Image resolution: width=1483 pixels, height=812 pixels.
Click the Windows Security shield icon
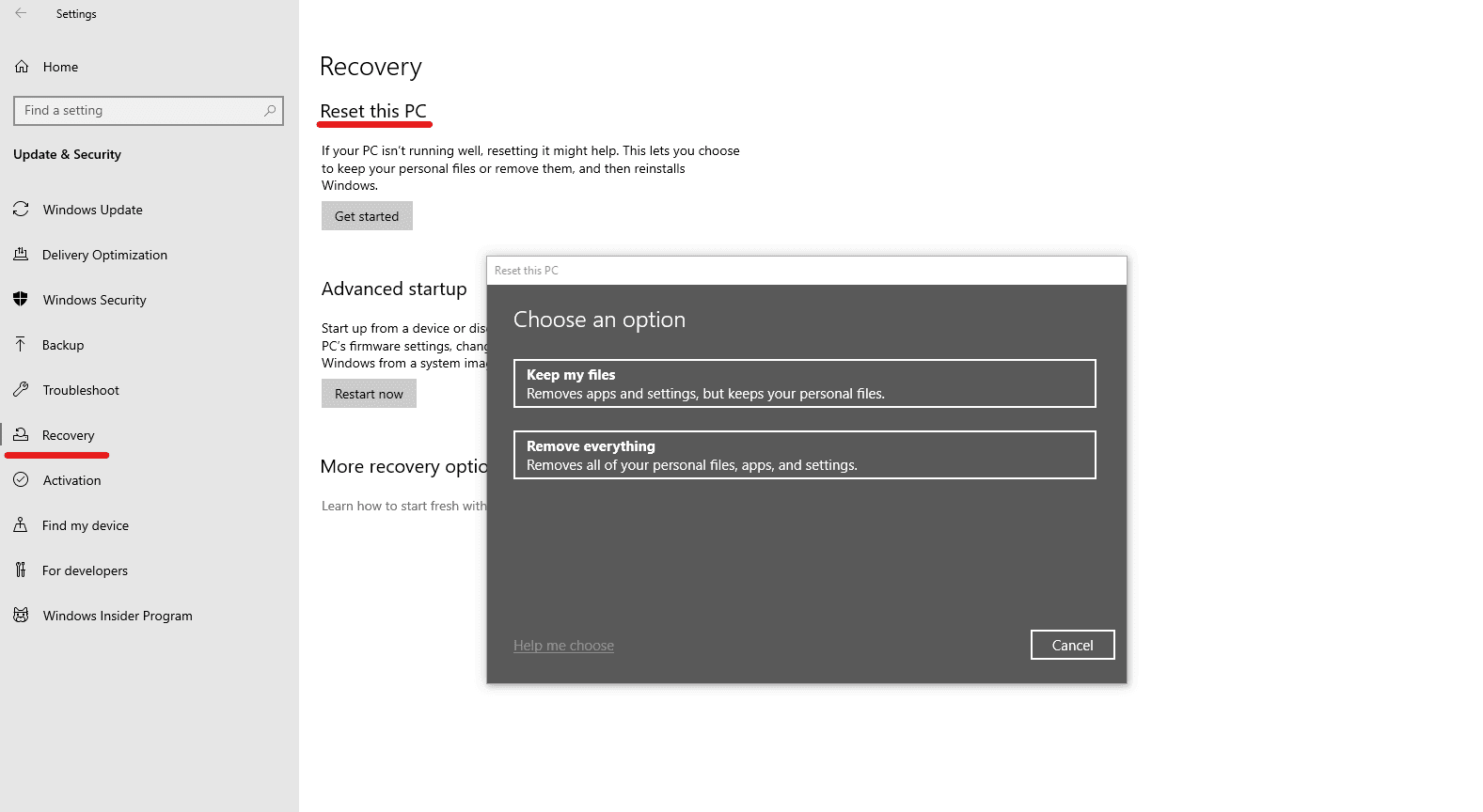point(21,299)
